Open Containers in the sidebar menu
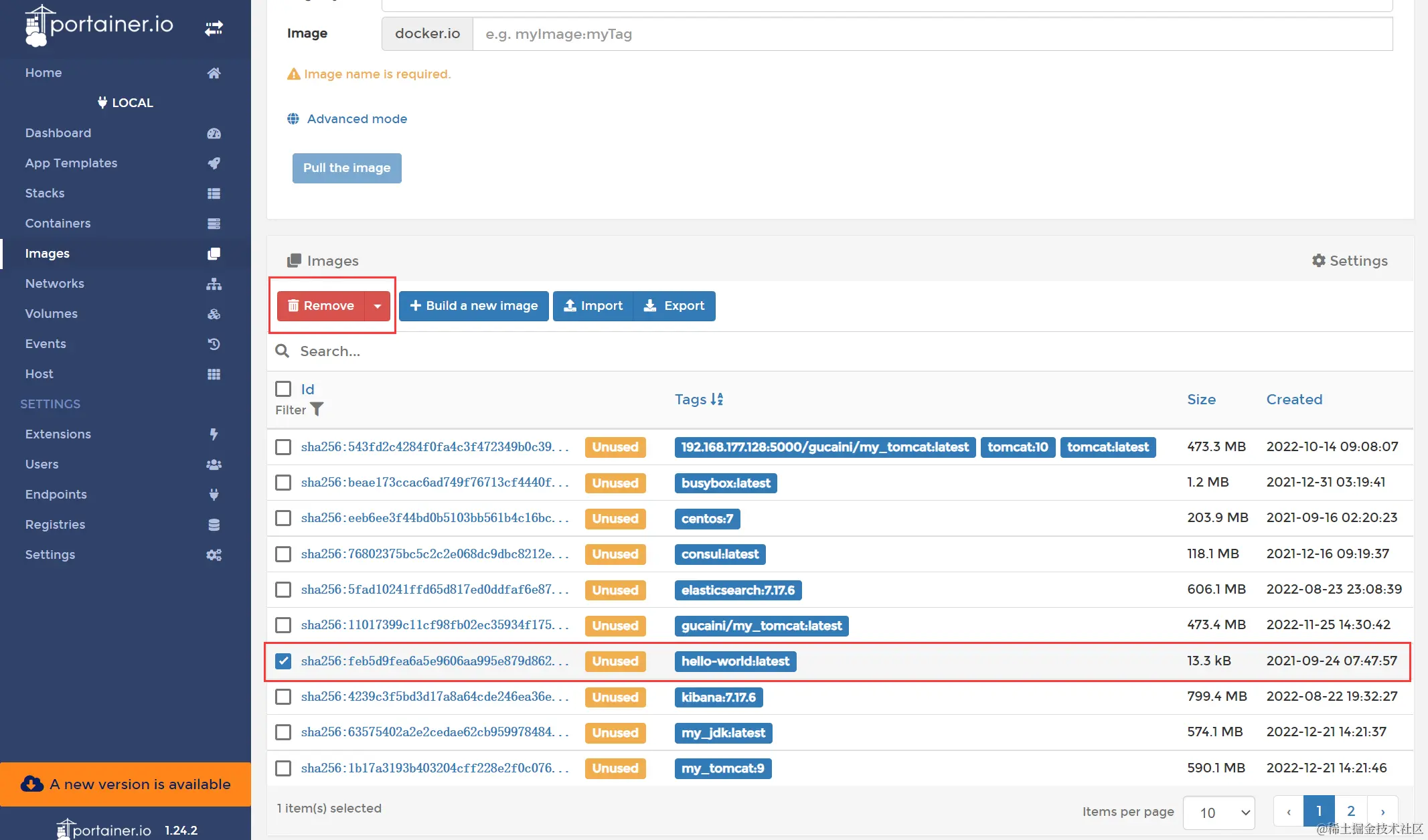1428x840 pixels. click(x=58, y=224)
